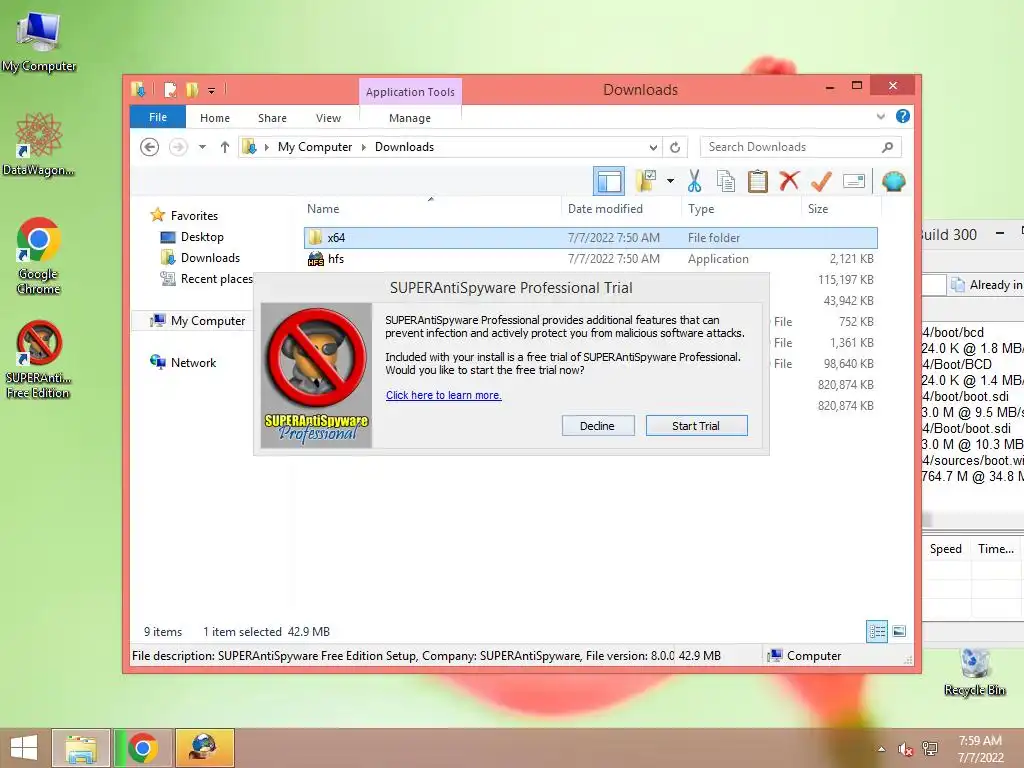Select My Computer in the navigation pane
The image size is (1024, 768).
208,321
